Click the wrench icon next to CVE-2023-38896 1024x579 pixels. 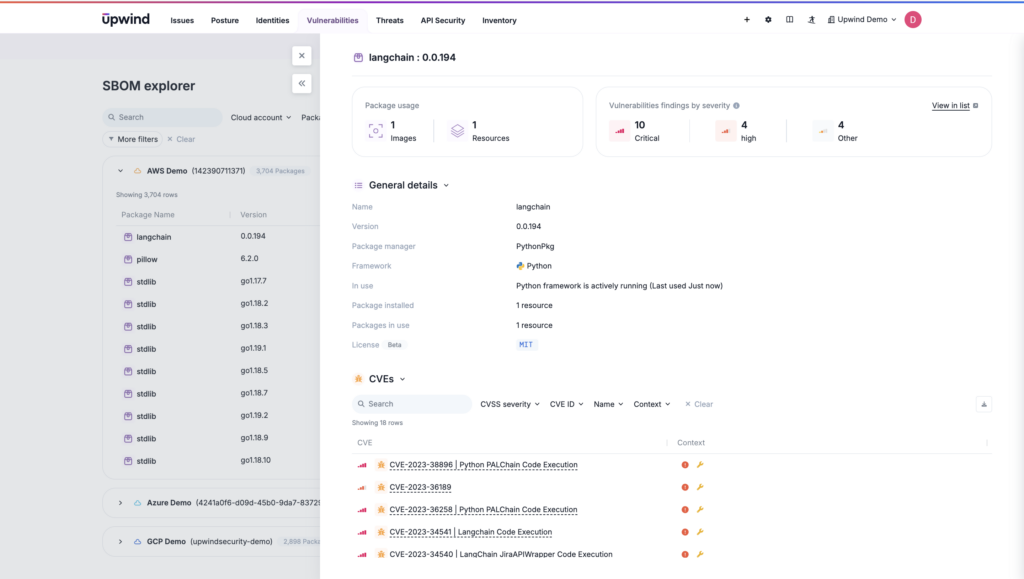click(x=701, y=464)
